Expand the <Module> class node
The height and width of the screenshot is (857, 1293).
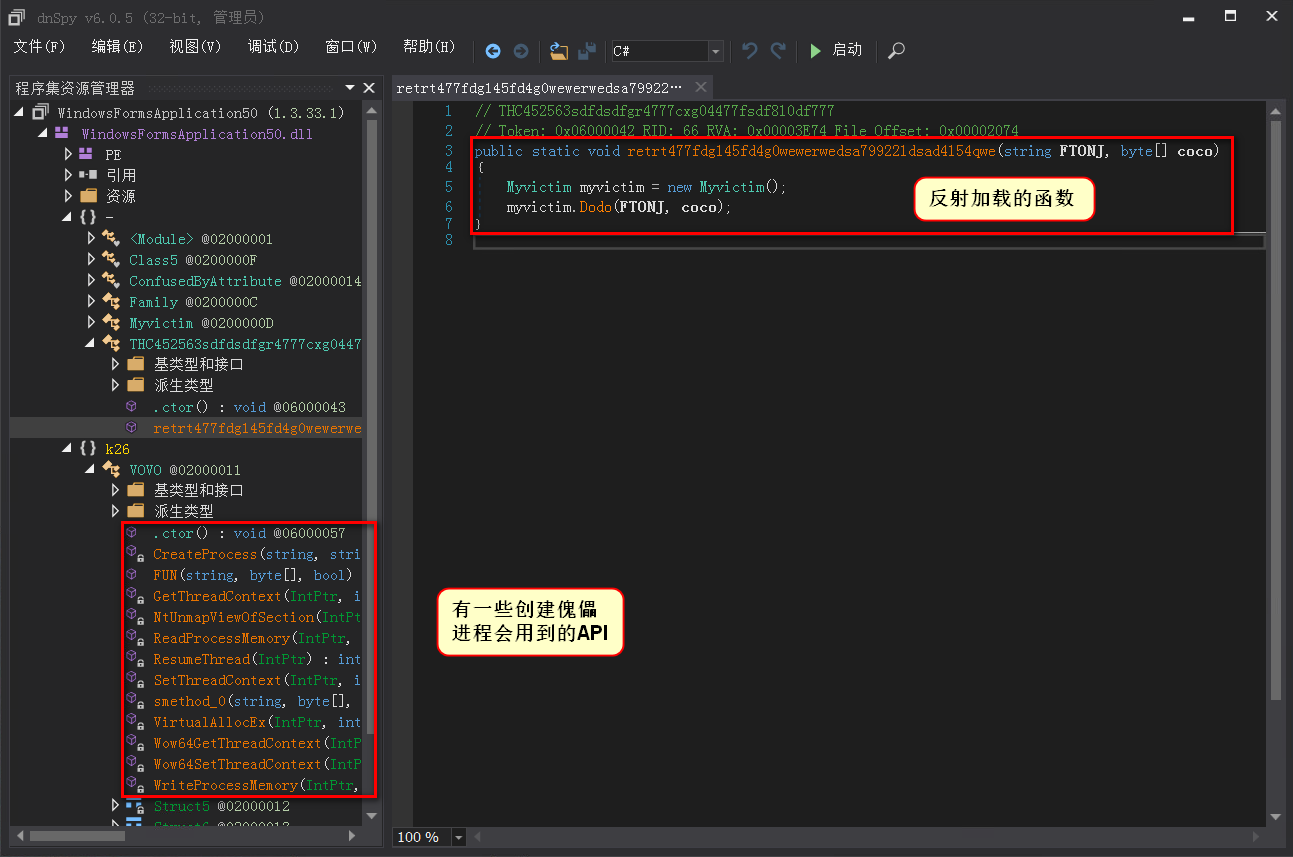point(92,239)
